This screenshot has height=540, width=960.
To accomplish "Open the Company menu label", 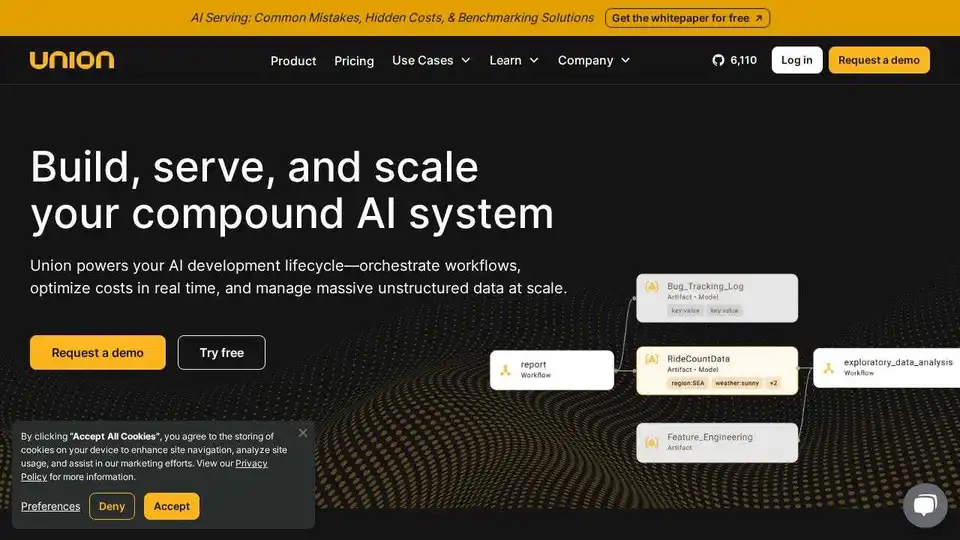I will (585, 60).
